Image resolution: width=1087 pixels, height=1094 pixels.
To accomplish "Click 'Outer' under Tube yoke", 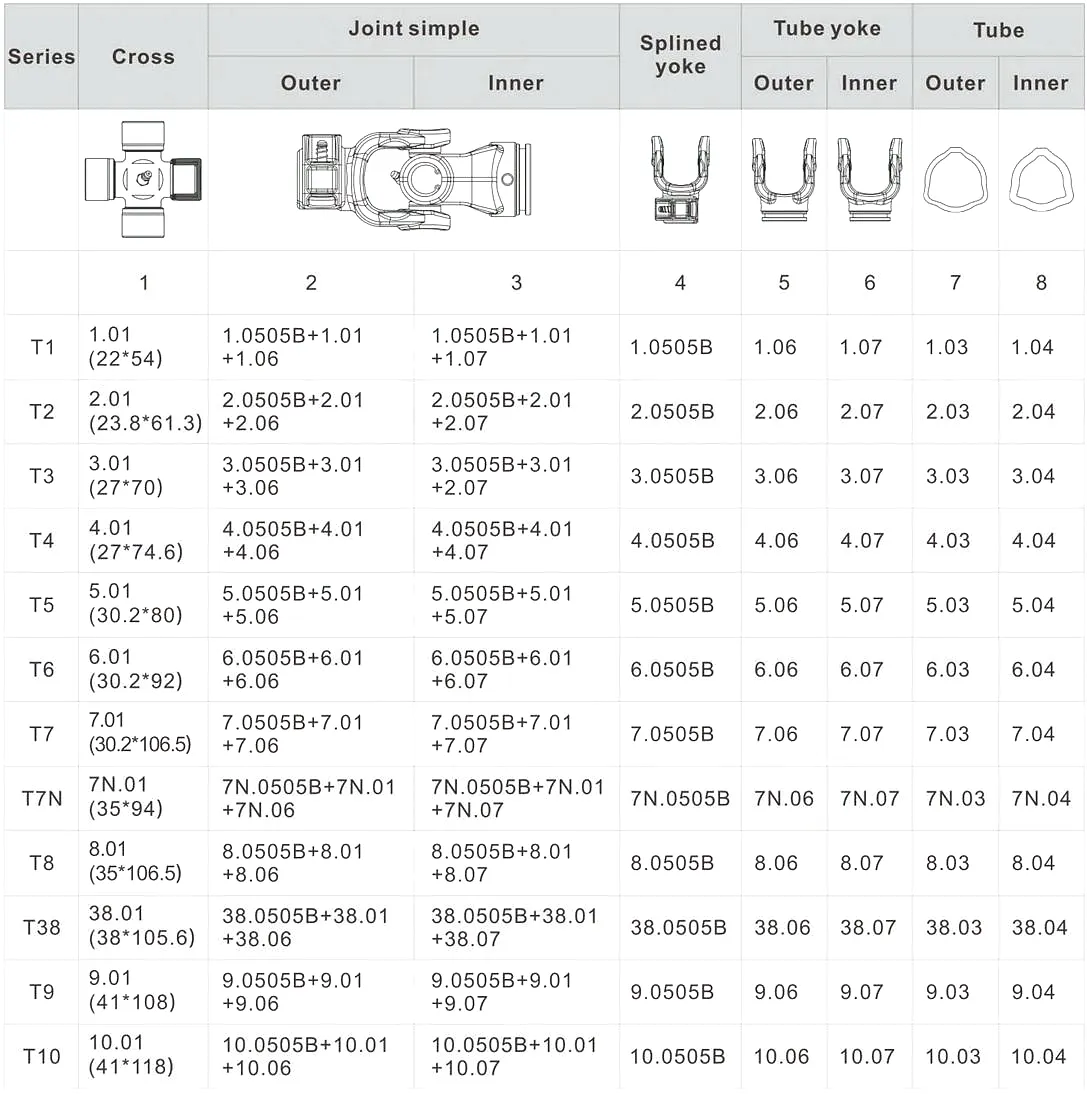I will pyautogui.click(x=784, y=83).
